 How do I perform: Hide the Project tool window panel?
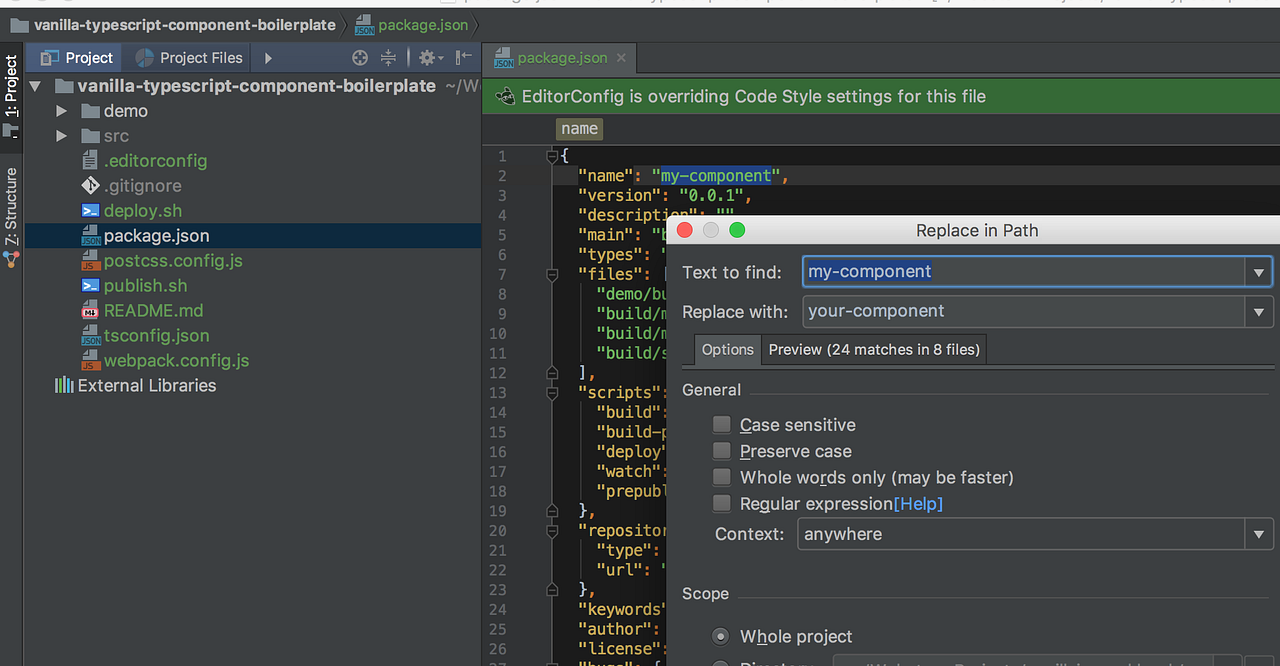pyautogui.click(x=463, y=58)
